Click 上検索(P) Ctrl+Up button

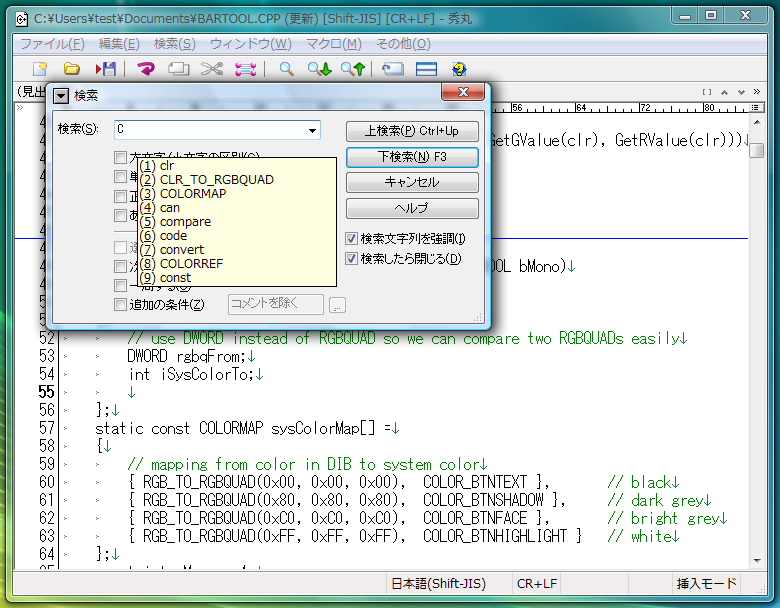(x=412, y=131)
